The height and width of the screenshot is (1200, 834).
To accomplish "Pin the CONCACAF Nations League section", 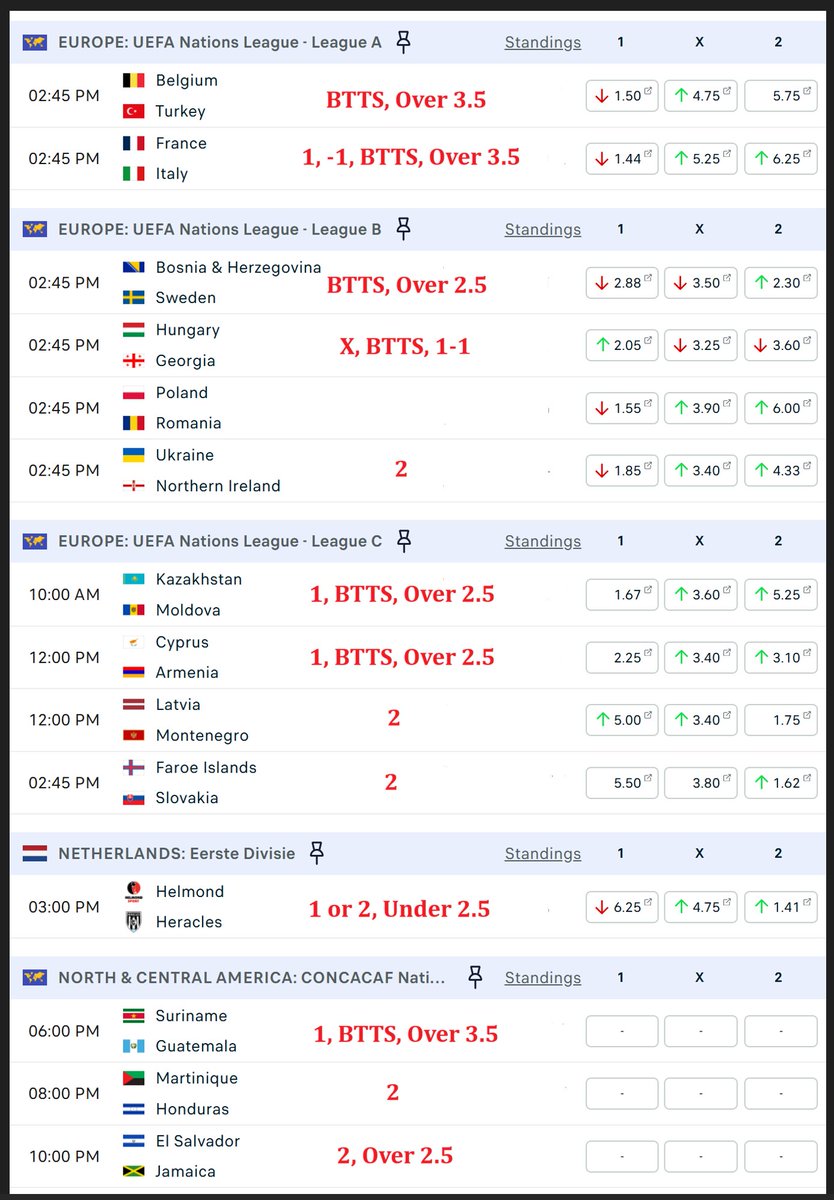I will (x=475, y=977).
